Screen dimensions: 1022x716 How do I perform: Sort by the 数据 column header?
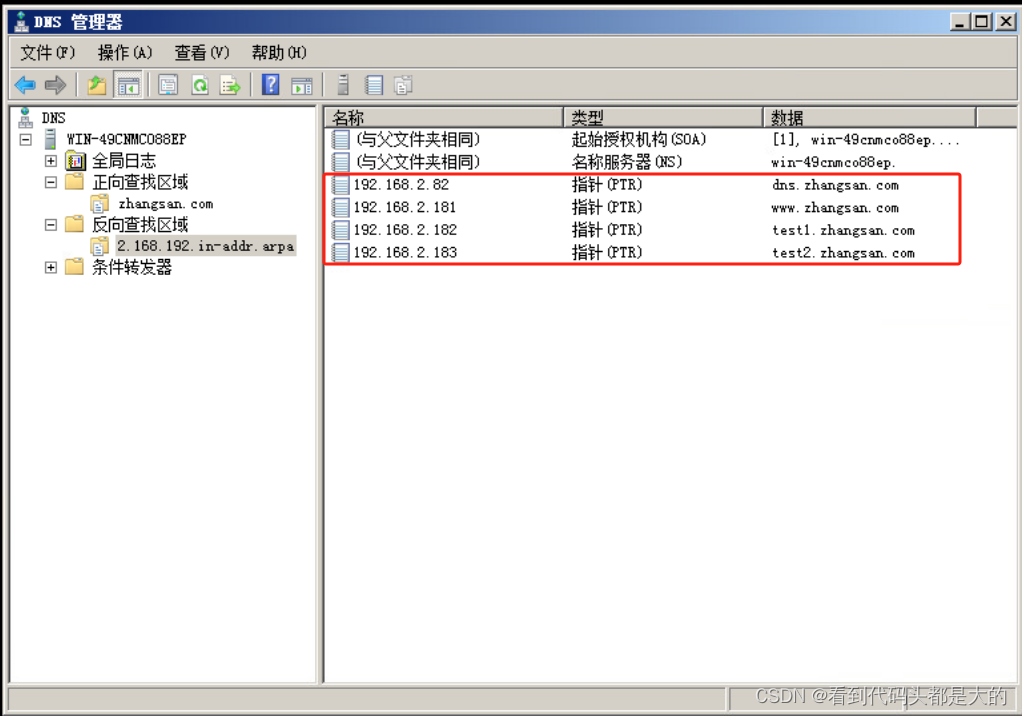[x=869, y=118]
